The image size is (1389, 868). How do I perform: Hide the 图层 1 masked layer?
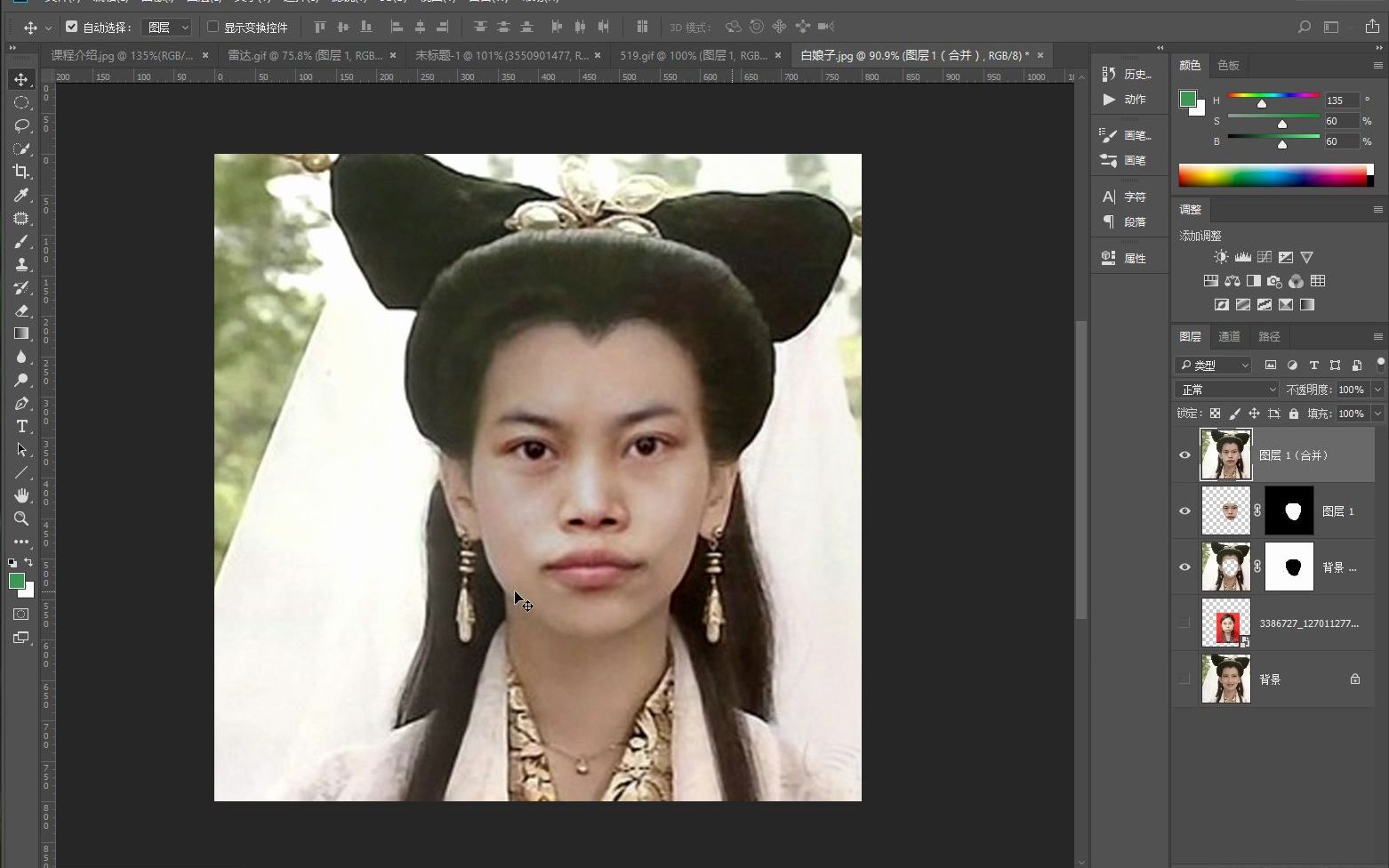1184,510
